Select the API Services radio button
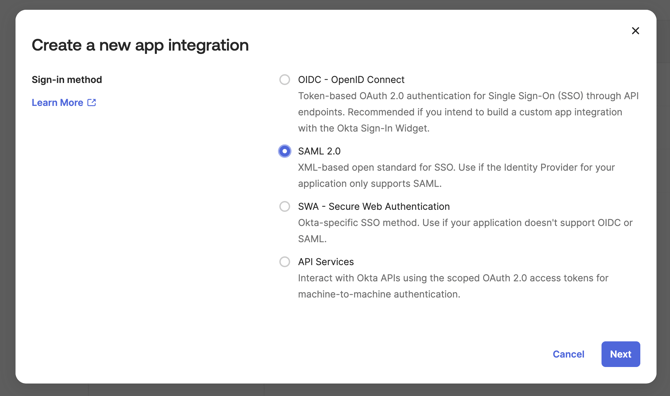 (285, 262)
